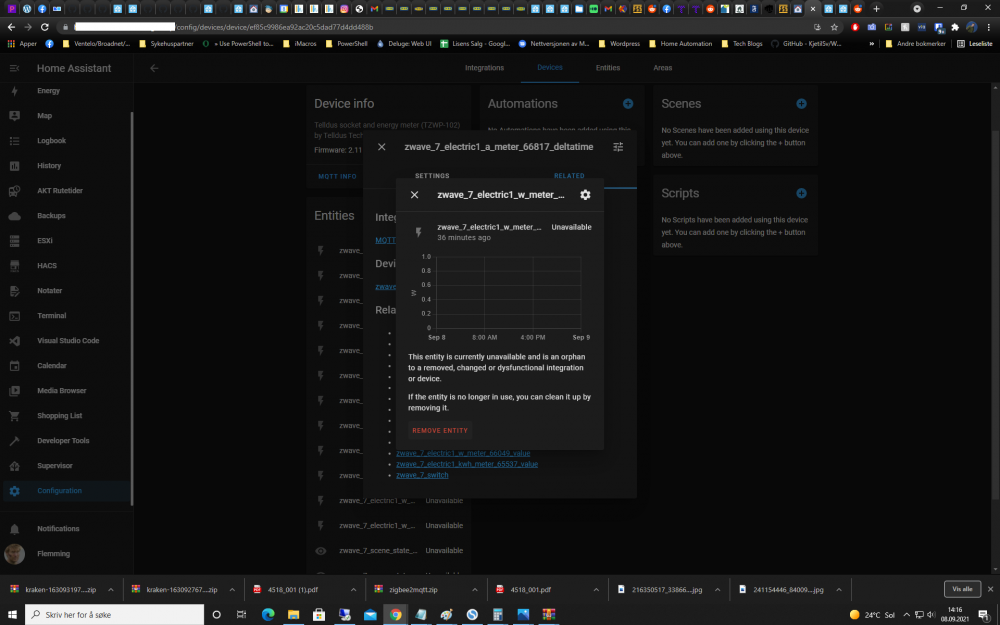Open Terminal in the sidebar
This screenshot has height=625, width=1000.
pyautogui.click(x=51, y=316)
